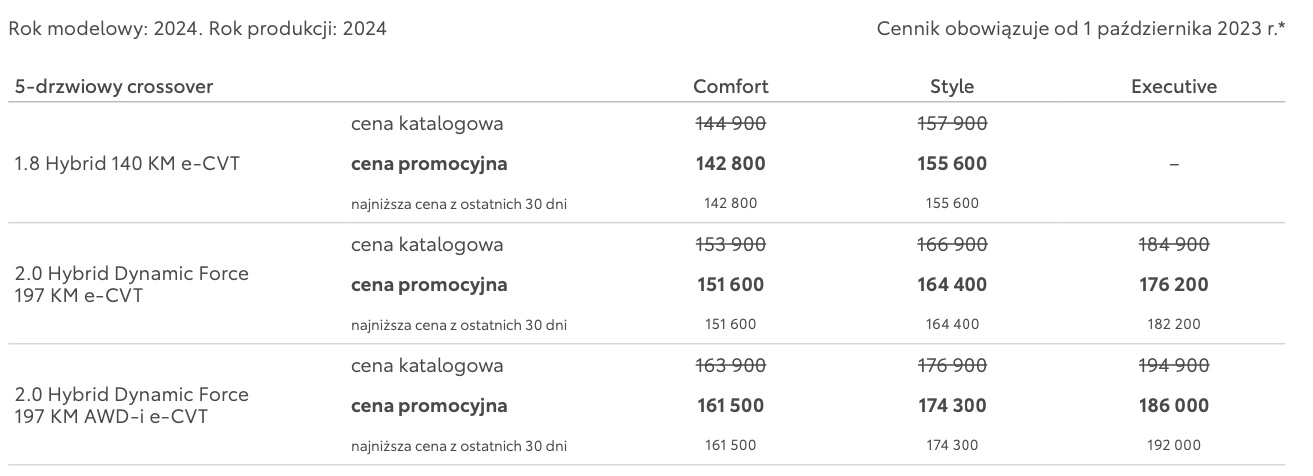Screen dimensions: 1313x476
Task: Click crossed-out catalog price 163 900
Action: 730,366
